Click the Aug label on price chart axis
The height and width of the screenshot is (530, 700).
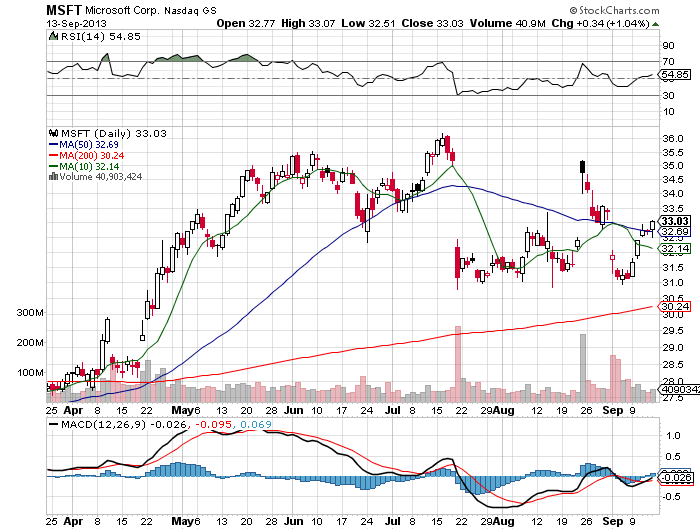tap(504, 410)
